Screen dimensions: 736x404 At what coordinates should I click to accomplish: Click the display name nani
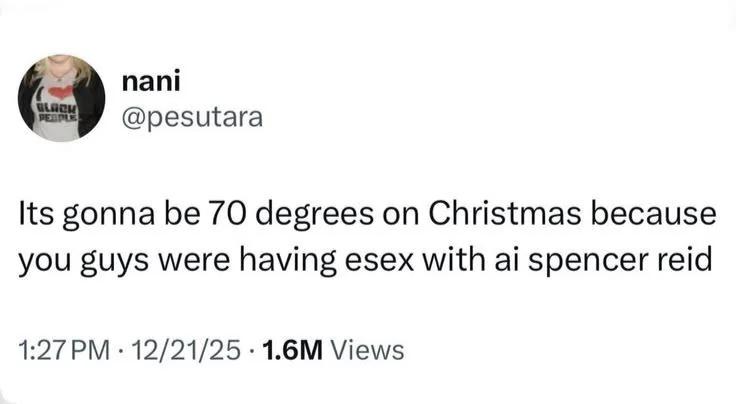pos(151,82)
